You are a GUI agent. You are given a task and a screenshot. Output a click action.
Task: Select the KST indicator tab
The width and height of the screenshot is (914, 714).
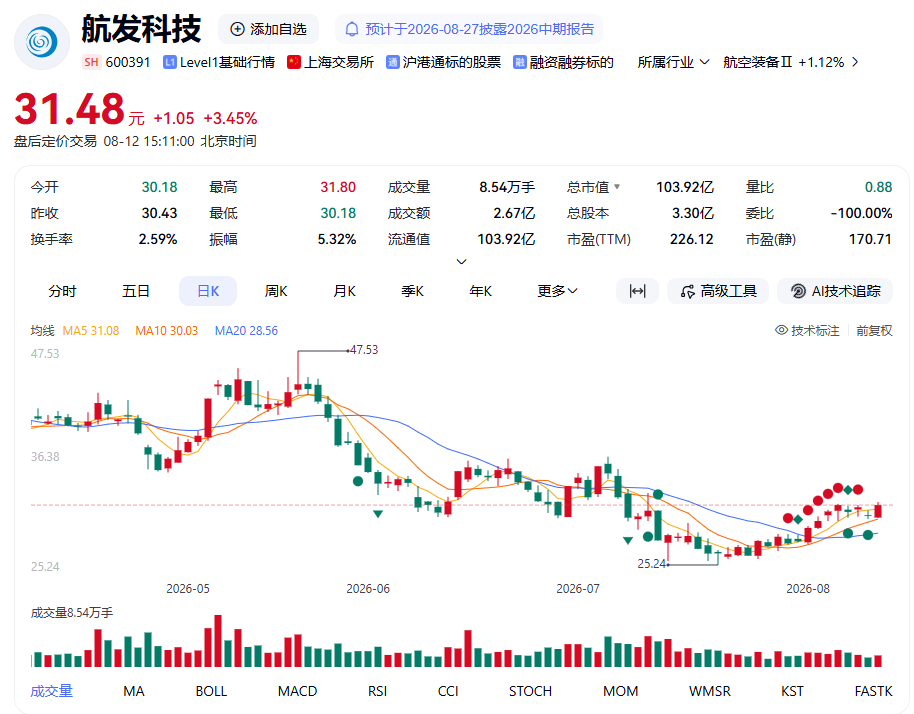tap(792, 691)
